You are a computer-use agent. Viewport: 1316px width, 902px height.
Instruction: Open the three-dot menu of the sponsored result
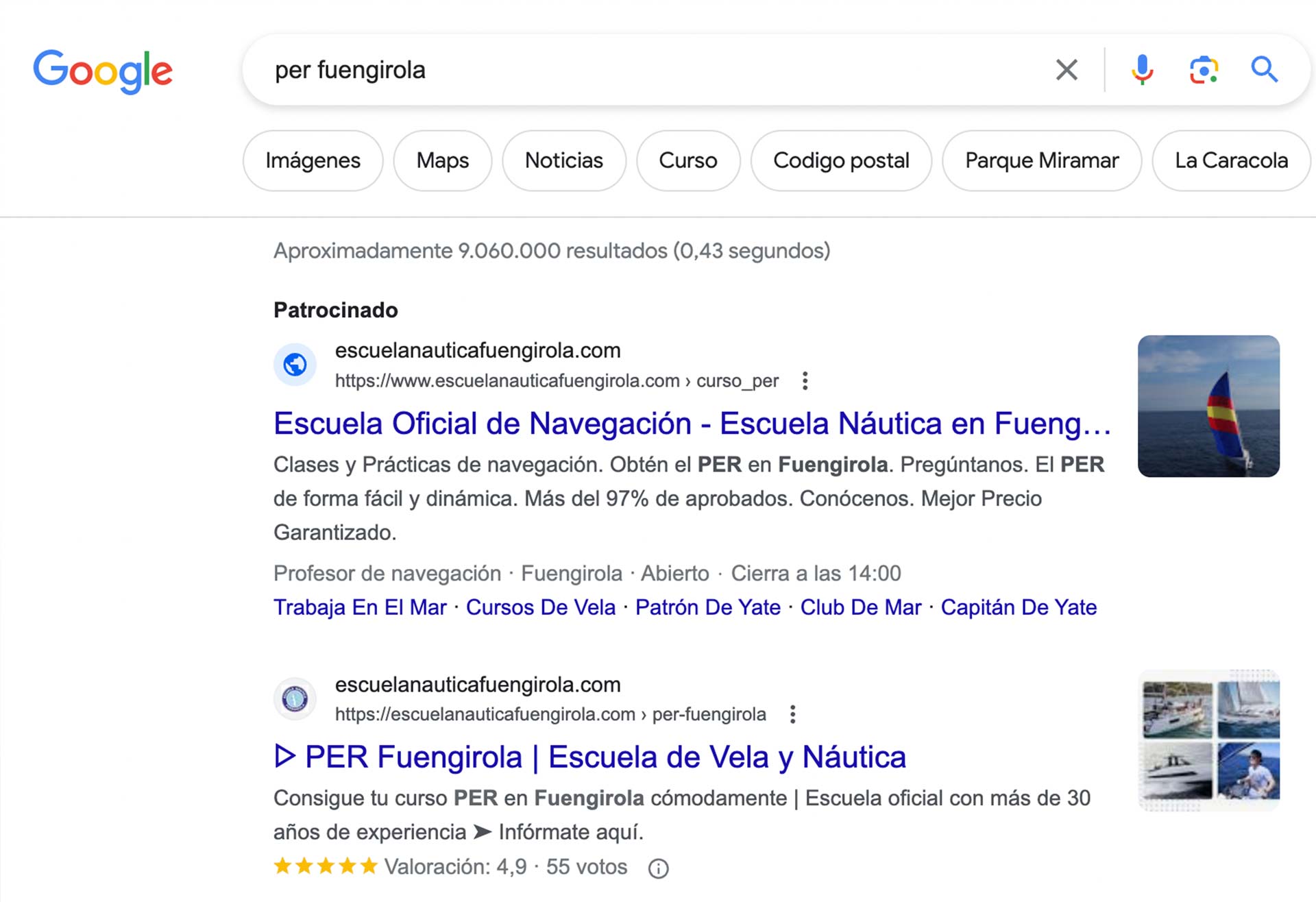point(805,381)
